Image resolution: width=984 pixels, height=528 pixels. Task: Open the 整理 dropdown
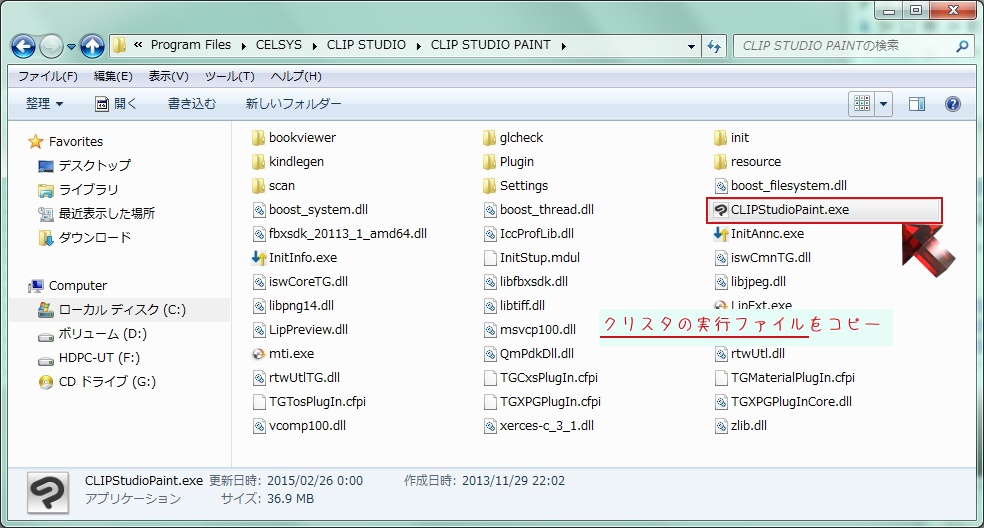(44, 104)
